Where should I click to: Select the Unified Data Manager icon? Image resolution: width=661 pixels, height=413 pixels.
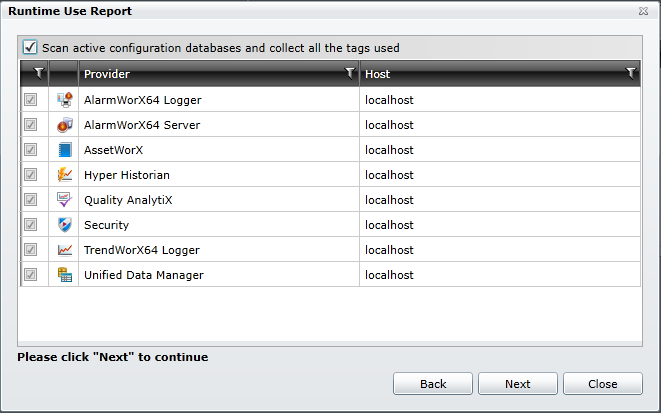tap(64, 275)
